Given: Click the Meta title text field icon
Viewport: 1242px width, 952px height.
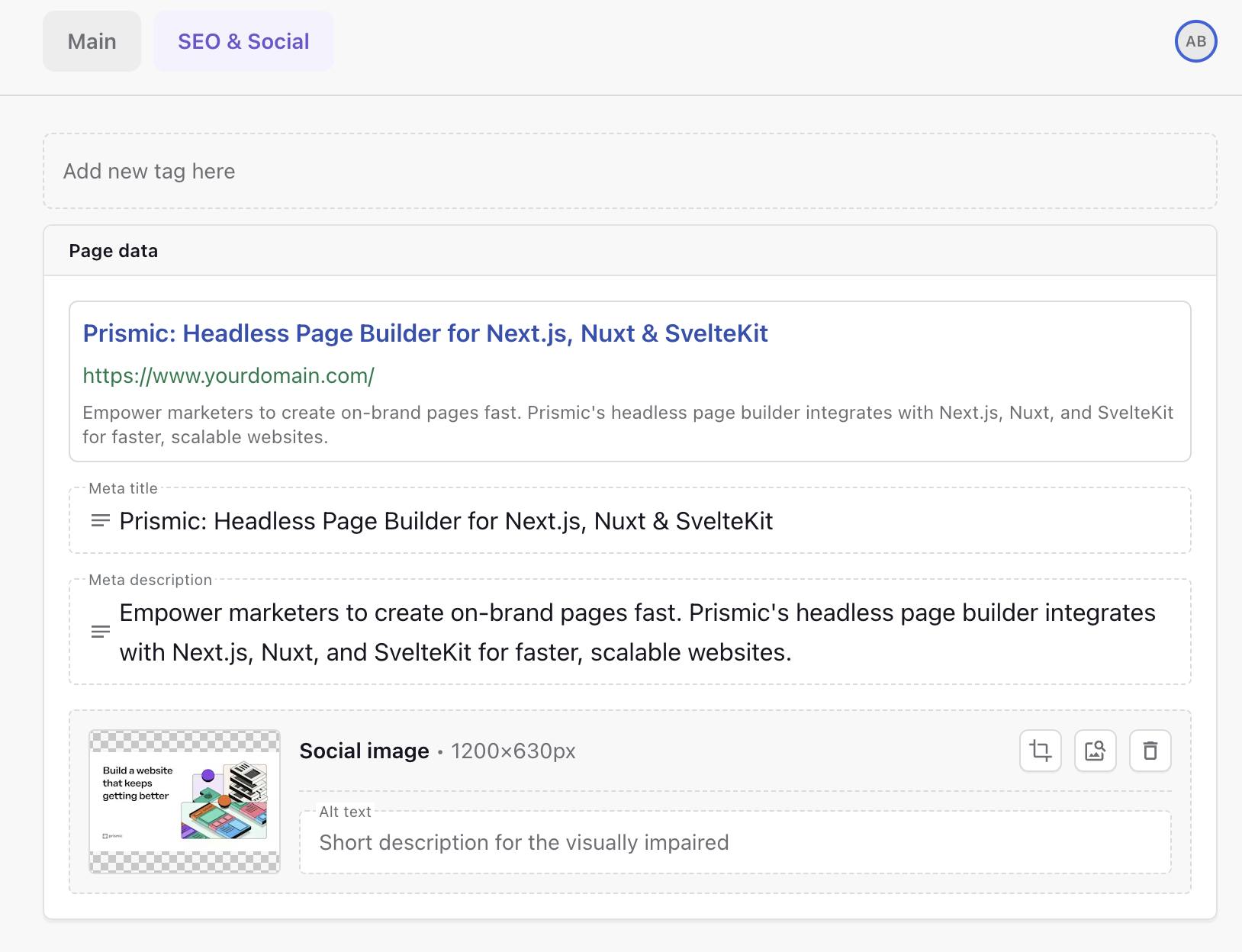Looking at the screenshot, I should point(99,521).
